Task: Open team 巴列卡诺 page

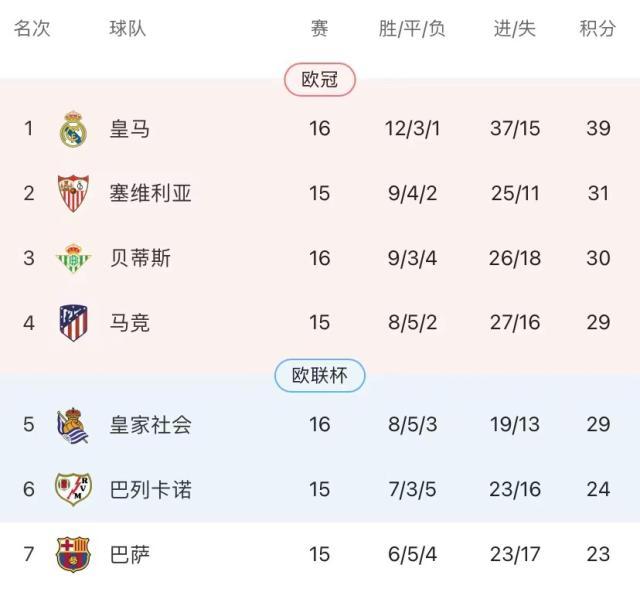Action: [x=150, y=489]
